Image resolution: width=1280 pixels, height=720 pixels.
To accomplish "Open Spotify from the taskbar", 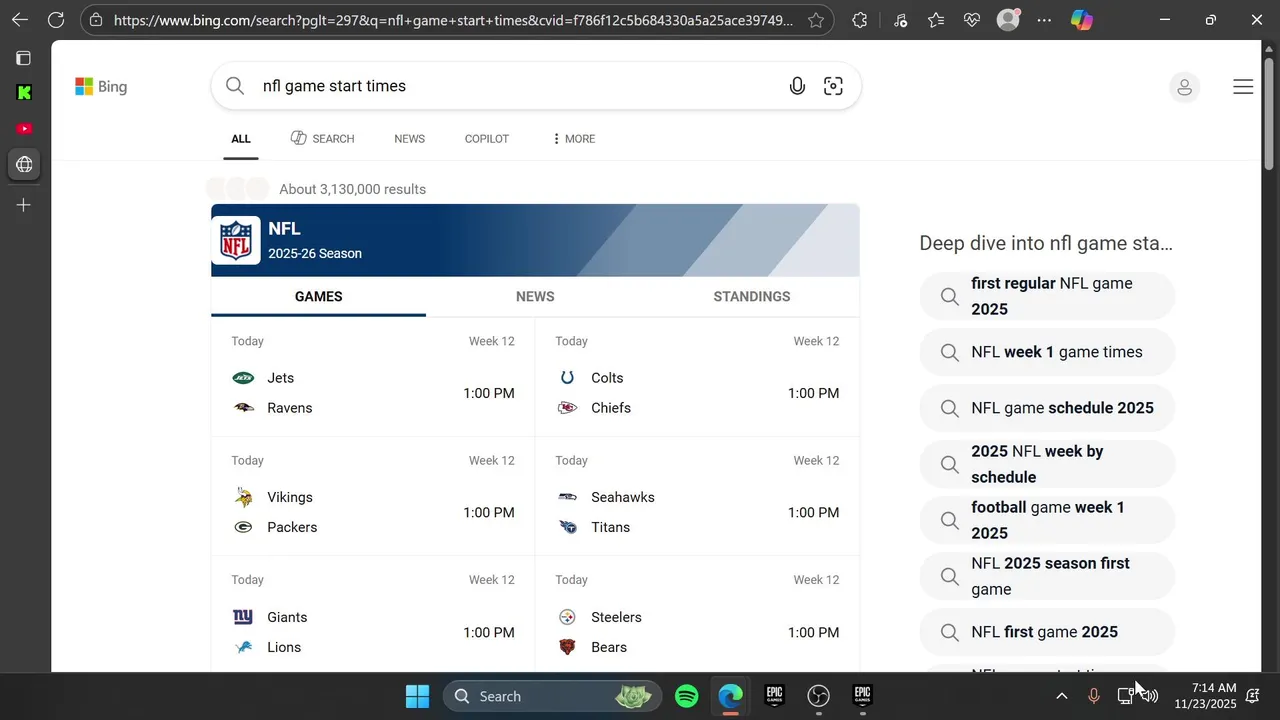I will [x=687, y=696].
